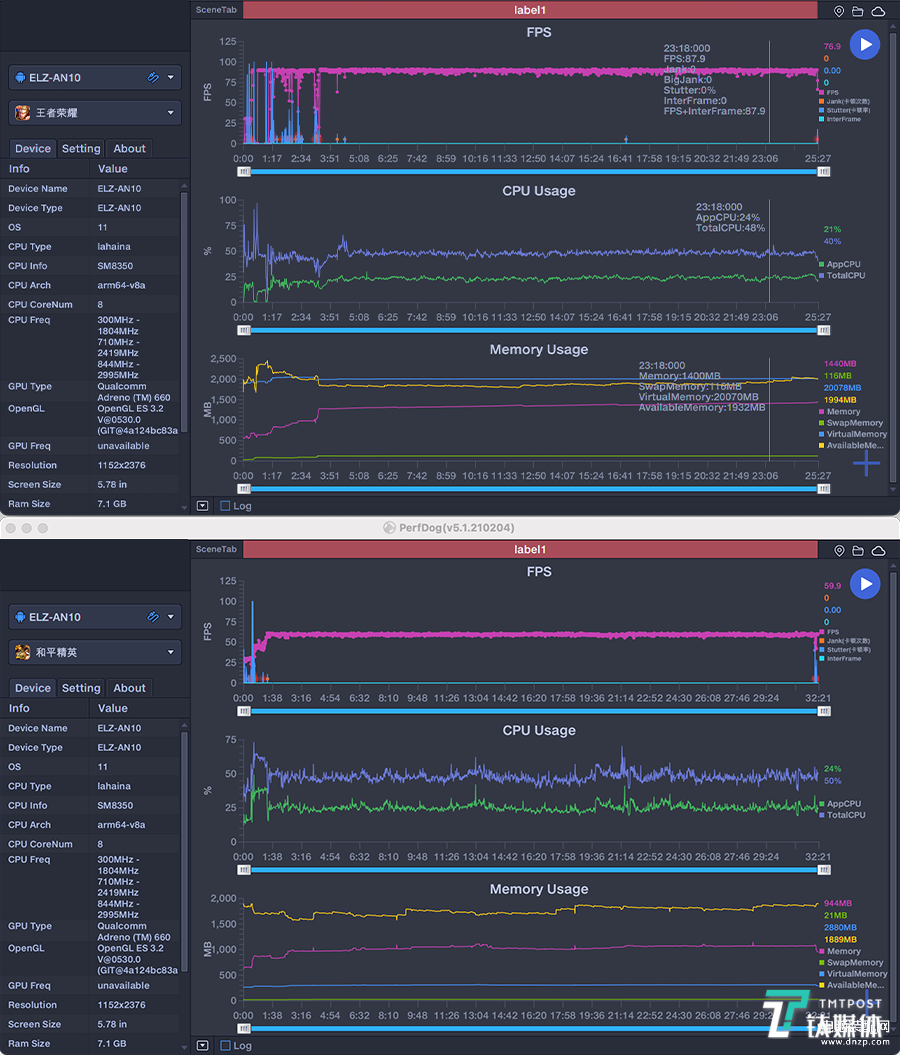This screenshot has height=1055, width=900.
Task: Open the ELZ-AN10 device dropdown in bottom window
Action: coord(95,617)
